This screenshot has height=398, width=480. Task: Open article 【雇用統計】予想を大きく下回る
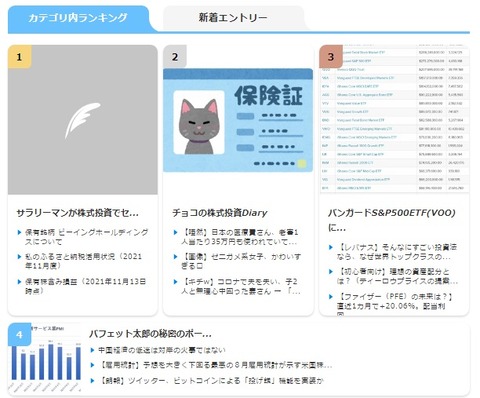(215, 365)
